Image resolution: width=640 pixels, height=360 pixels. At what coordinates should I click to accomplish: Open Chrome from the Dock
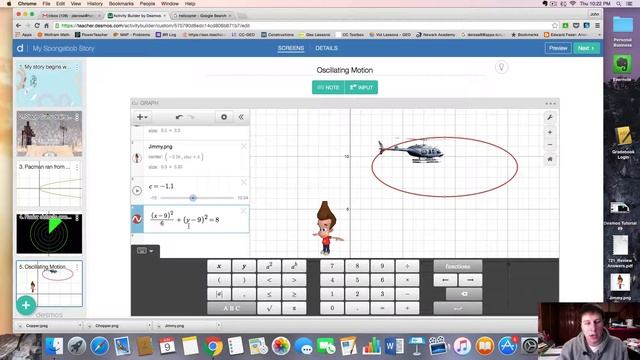click(x=212, y=347)
